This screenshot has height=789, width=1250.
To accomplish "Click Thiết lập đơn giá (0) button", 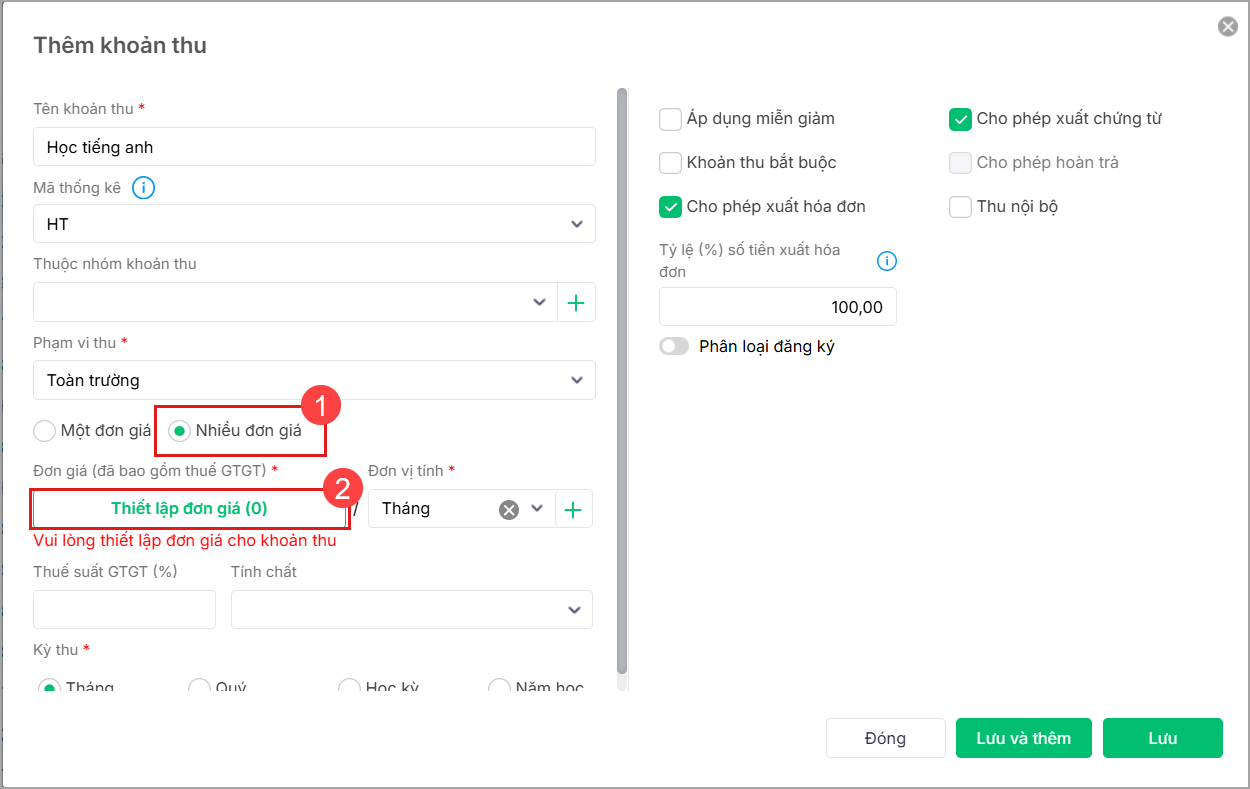I will pyautogui.click(x=189, y=508).
